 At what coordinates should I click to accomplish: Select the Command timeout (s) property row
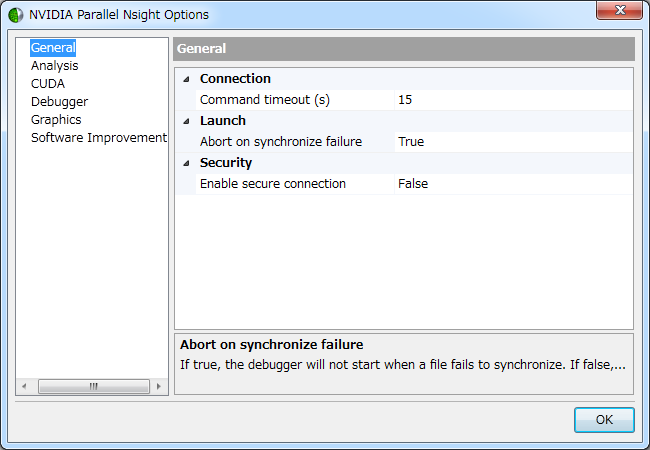click(264, 100)
